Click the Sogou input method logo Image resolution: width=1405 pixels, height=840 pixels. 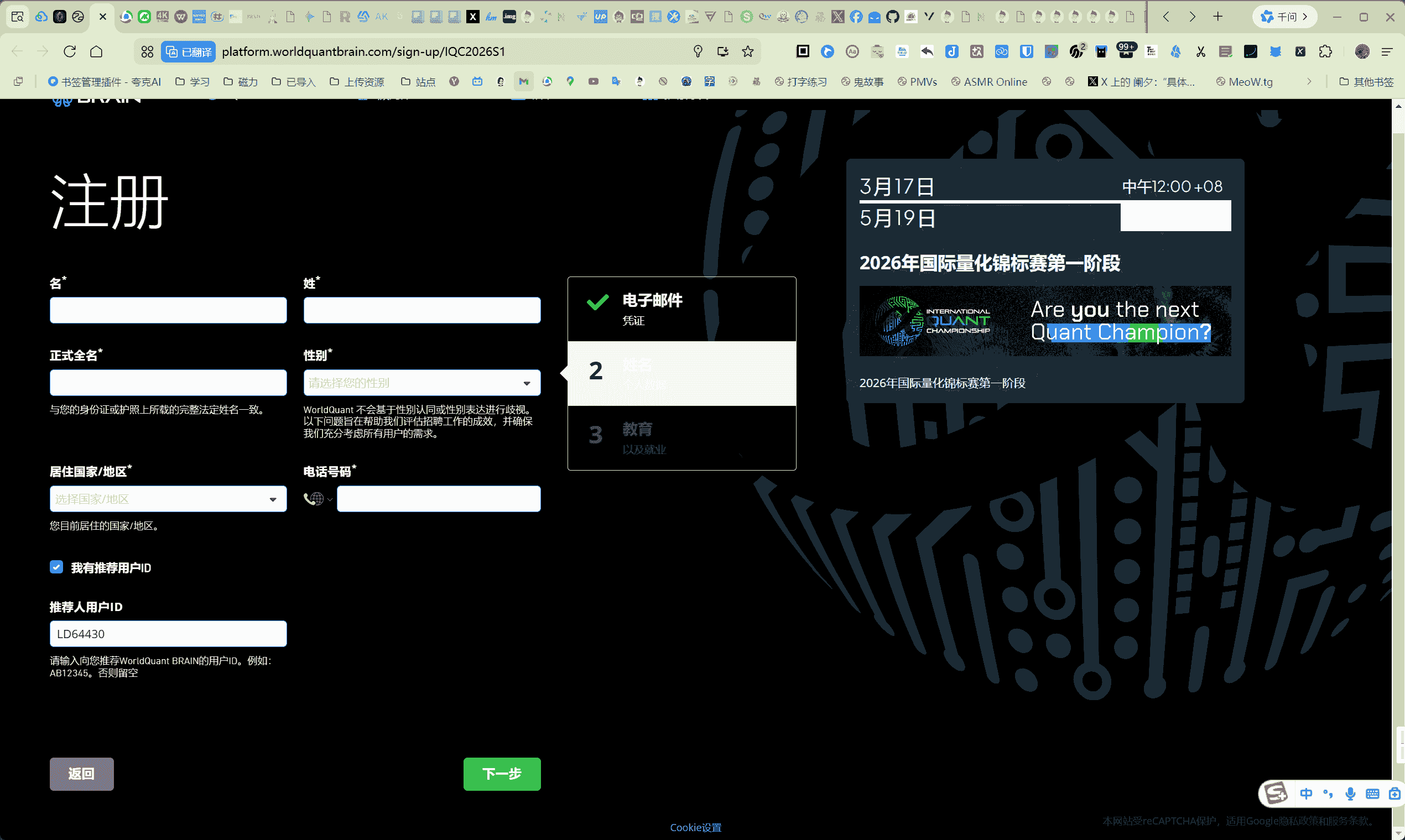[1277, 793]
